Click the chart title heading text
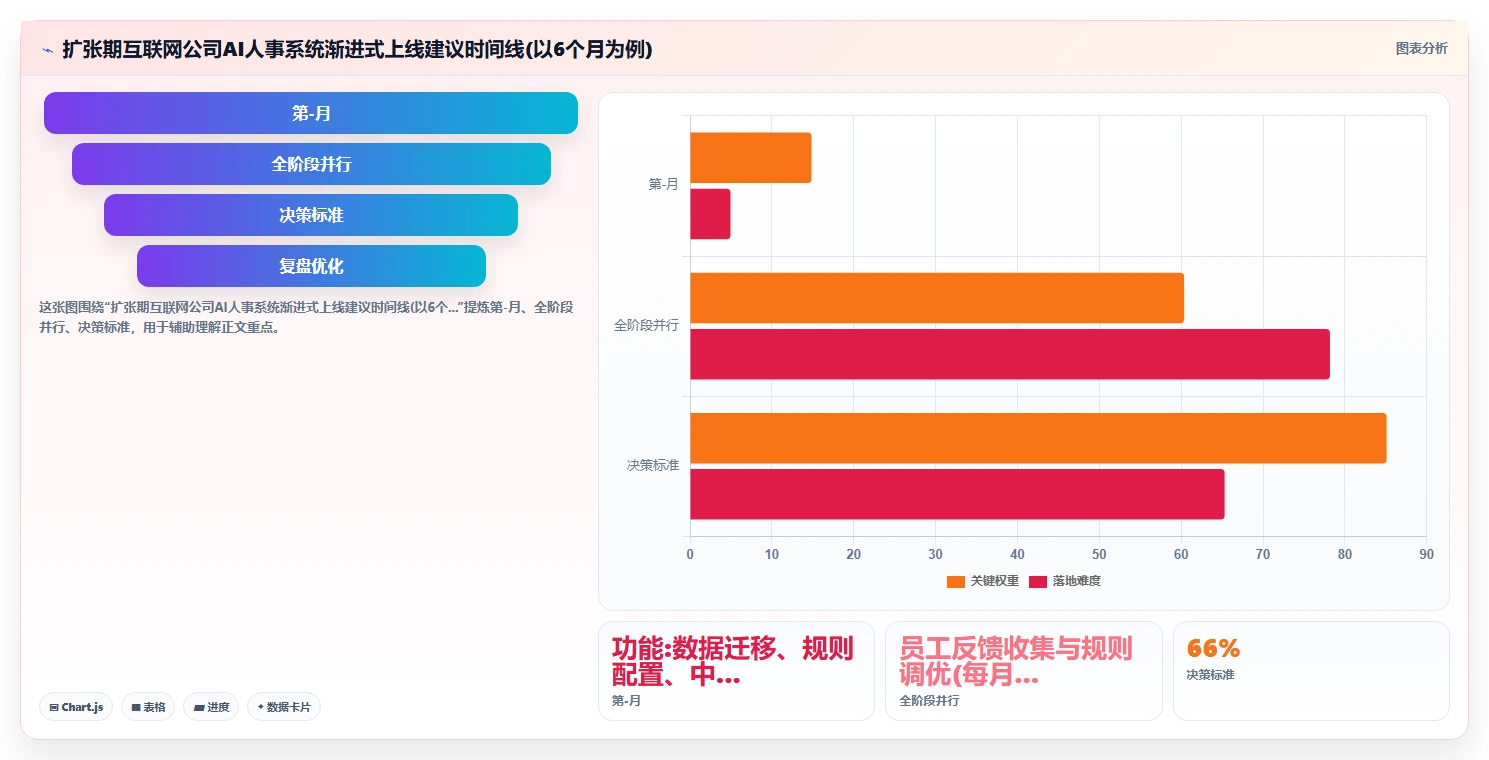This screenshot has height=760, width=1489. 357,49
